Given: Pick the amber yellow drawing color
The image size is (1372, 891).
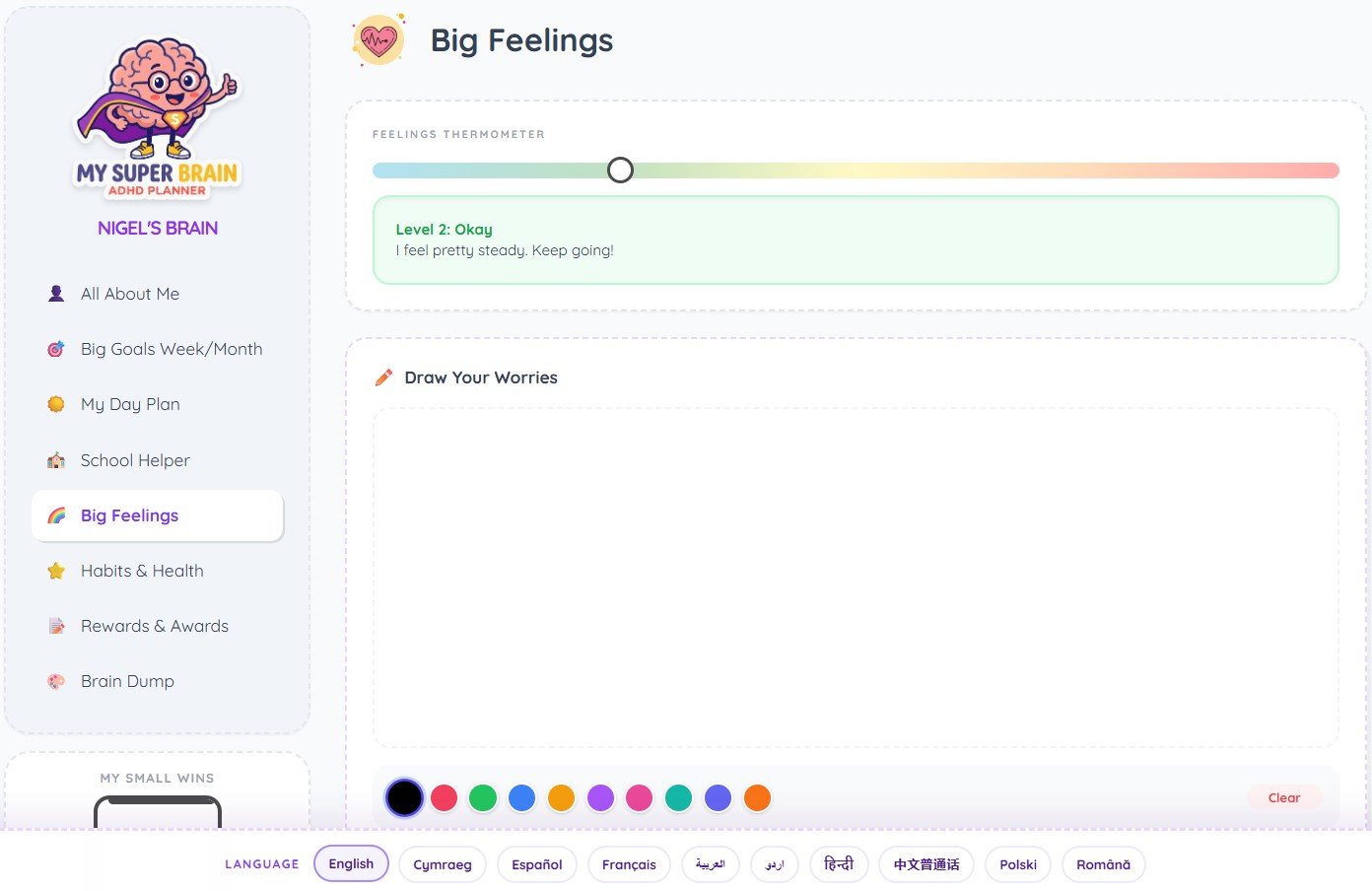Looking at the screenshot, I should tap(561, 797).
